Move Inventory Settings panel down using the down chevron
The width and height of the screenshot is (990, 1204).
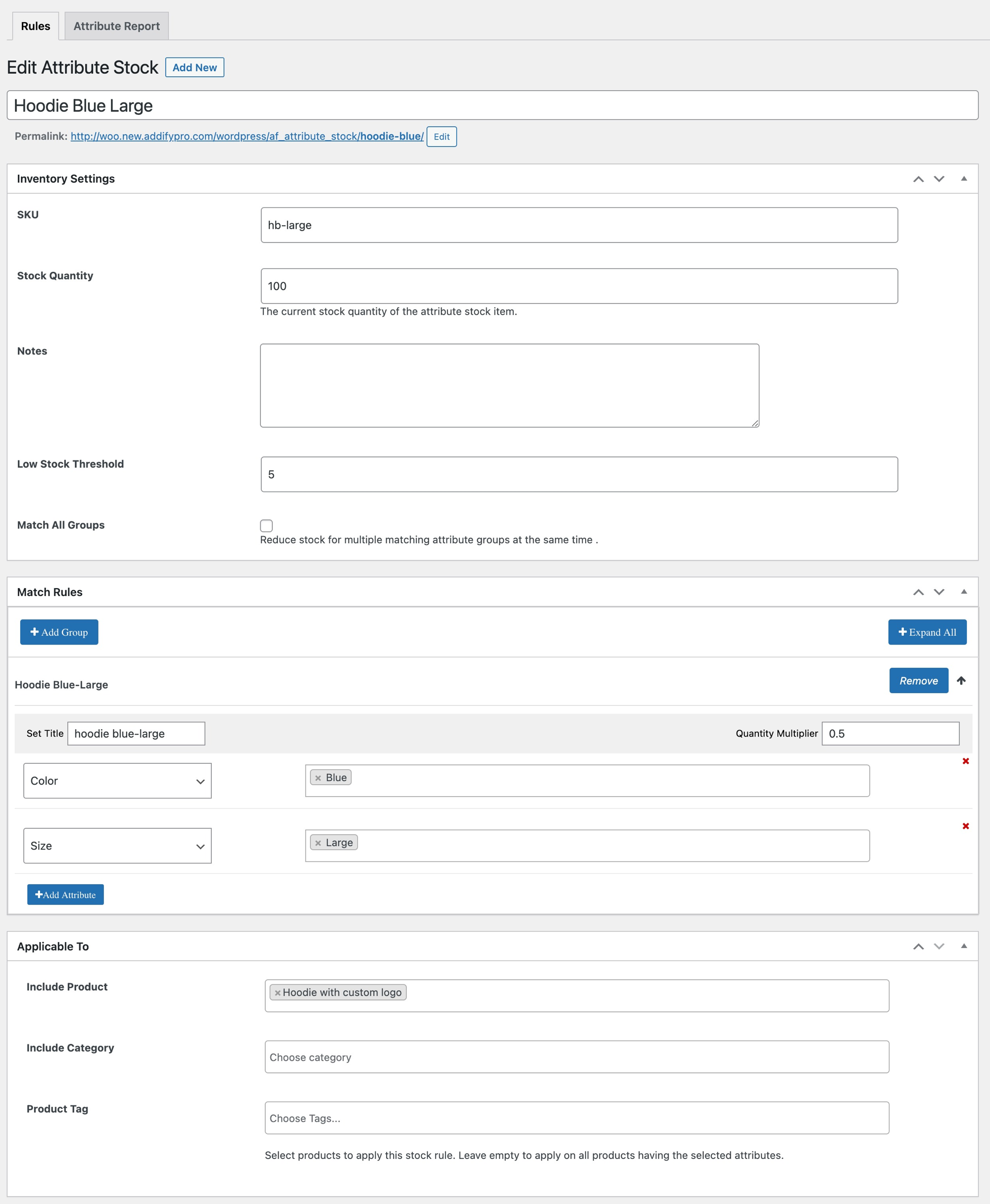pyautogui.click(x=939, y=179)
